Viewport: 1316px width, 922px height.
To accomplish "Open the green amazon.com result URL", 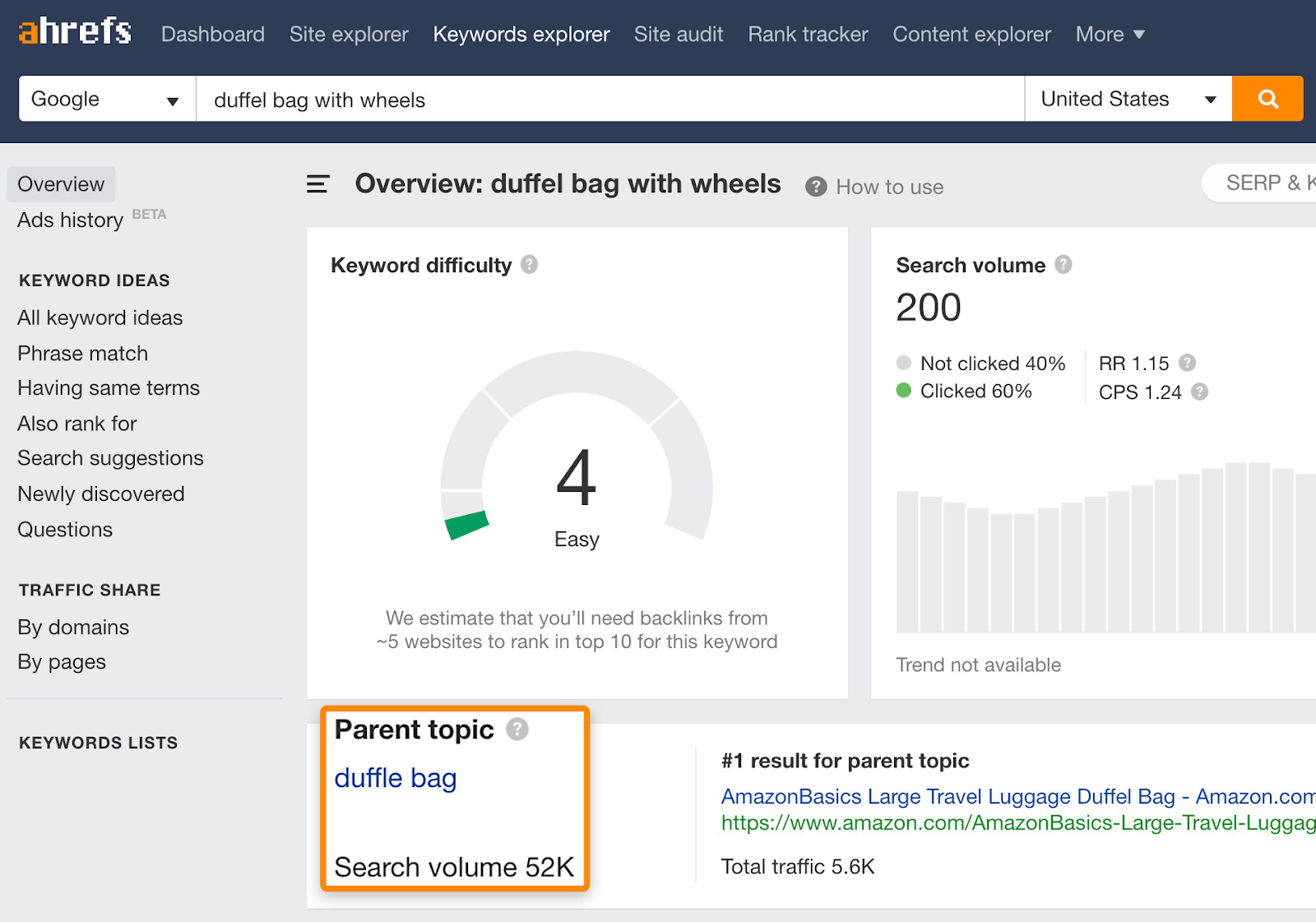I will pyautogui.click(x=1018, y=822).
